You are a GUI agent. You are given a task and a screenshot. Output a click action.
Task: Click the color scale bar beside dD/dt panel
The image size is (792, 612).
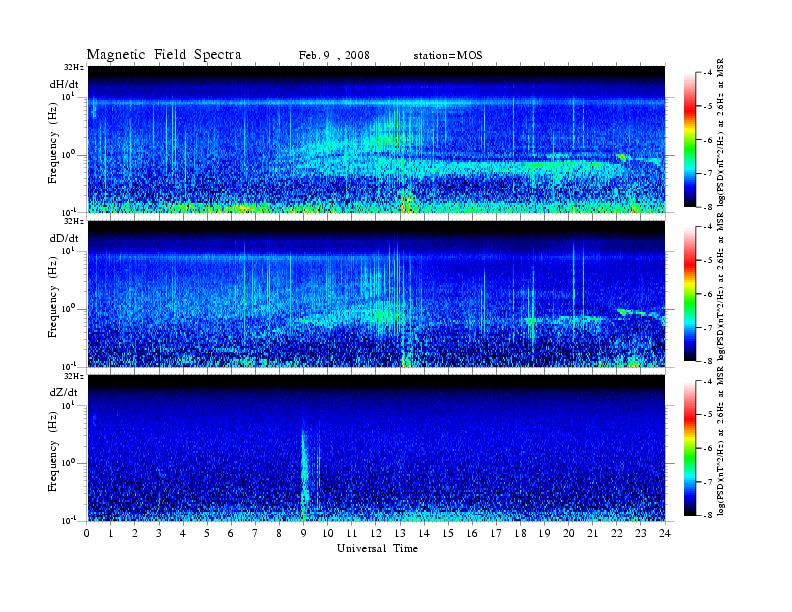(x=689, y=294)
